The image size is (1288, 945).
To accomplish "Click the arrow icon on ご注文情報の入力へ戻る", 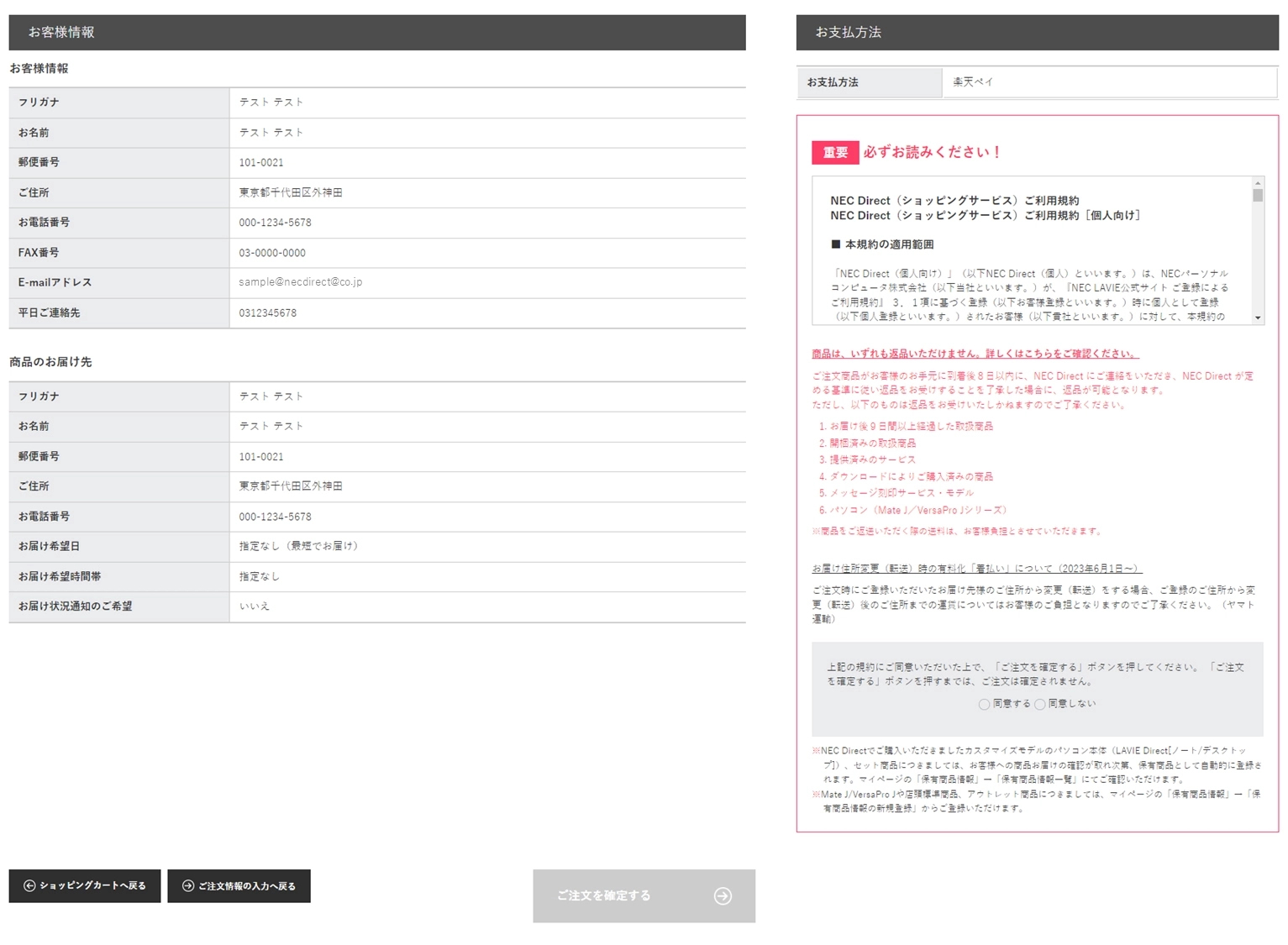I will pos(188,885).
